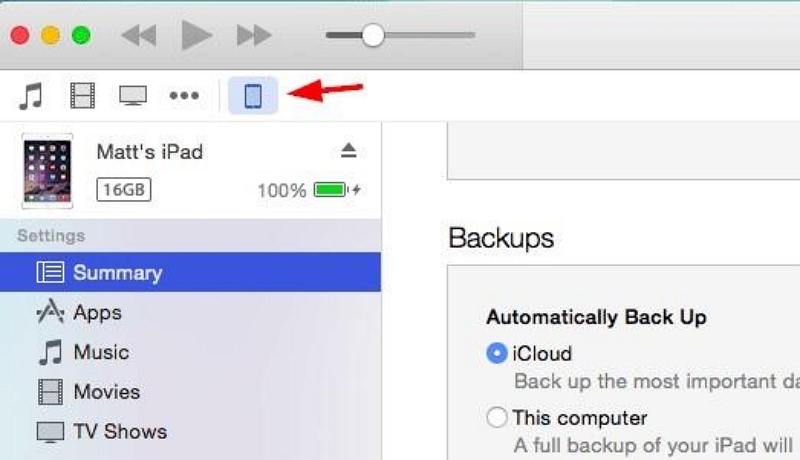Click the rewind playback button
The width and height of the screenshot is (800, 460).
138,36
